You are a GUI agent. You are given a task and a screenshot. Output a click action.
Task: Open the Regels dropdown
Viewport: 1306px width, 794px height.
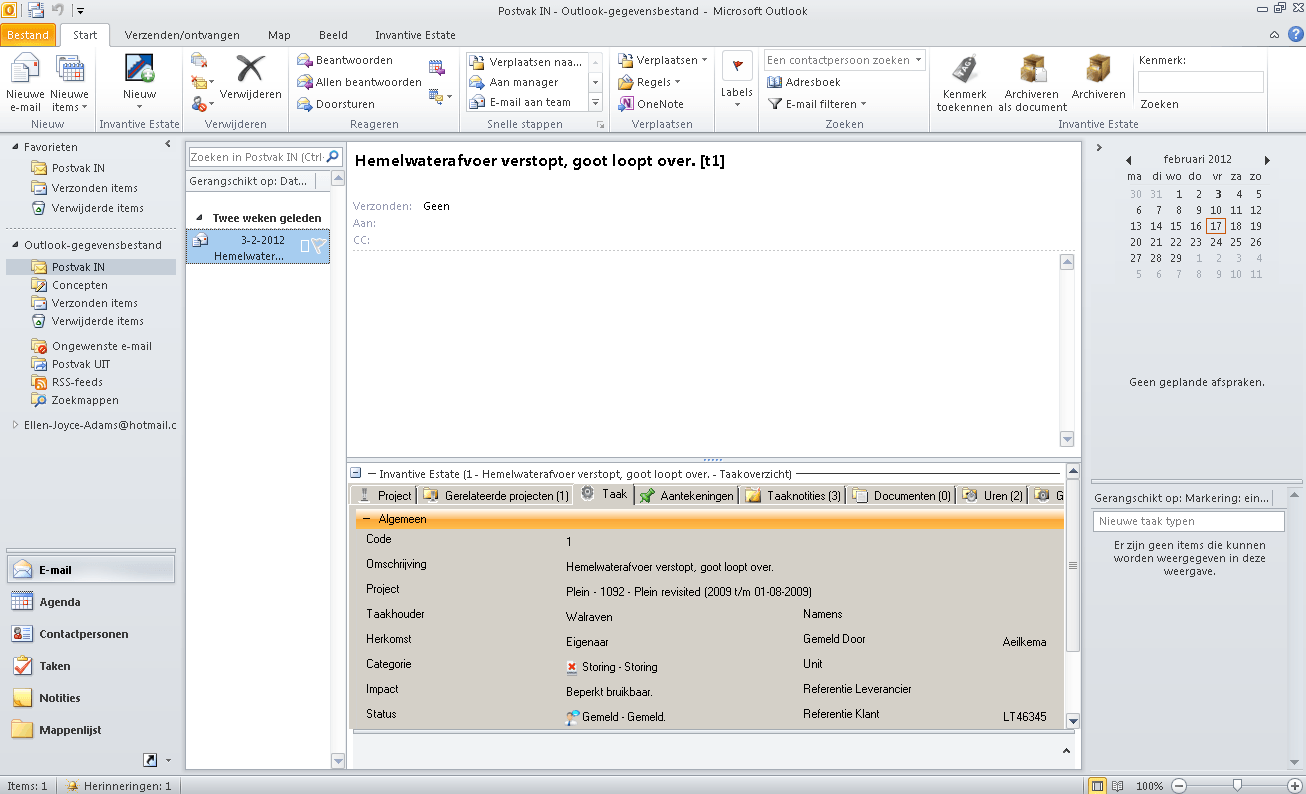(x=649, y=82)
